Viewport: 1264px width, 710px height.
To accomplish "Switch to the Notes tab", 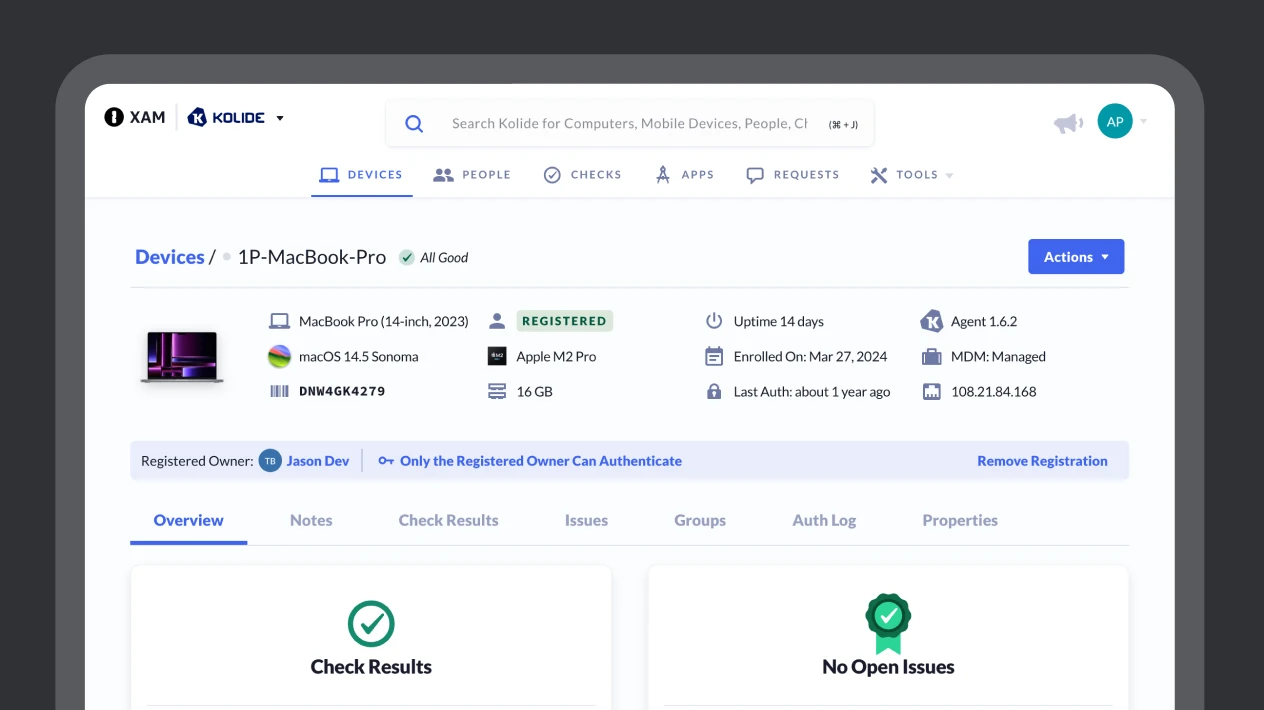I will pos(311,520).
